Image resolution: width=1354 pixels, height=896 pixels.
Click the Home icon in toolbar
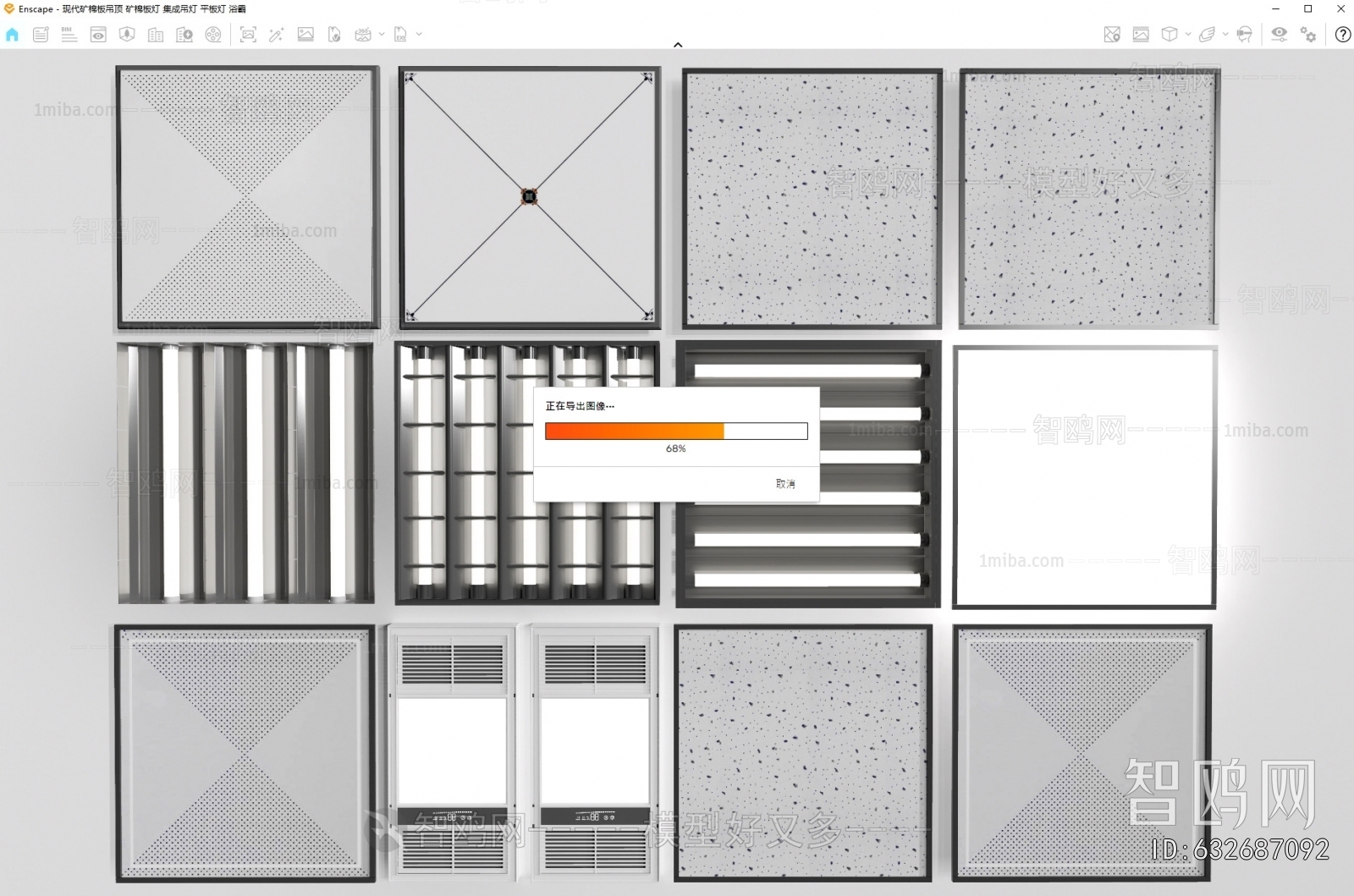click(x=12, y=35)
